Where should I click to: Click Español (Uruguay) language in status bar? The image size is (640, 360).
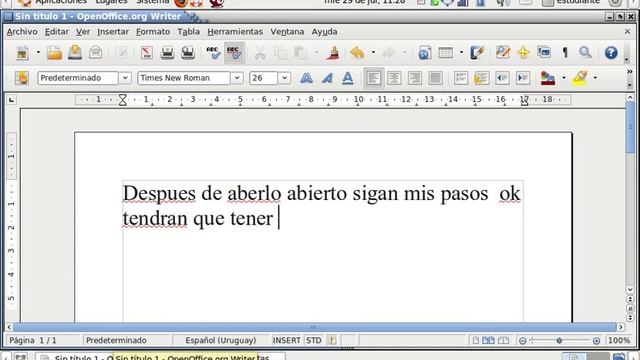tap(221, 340)
